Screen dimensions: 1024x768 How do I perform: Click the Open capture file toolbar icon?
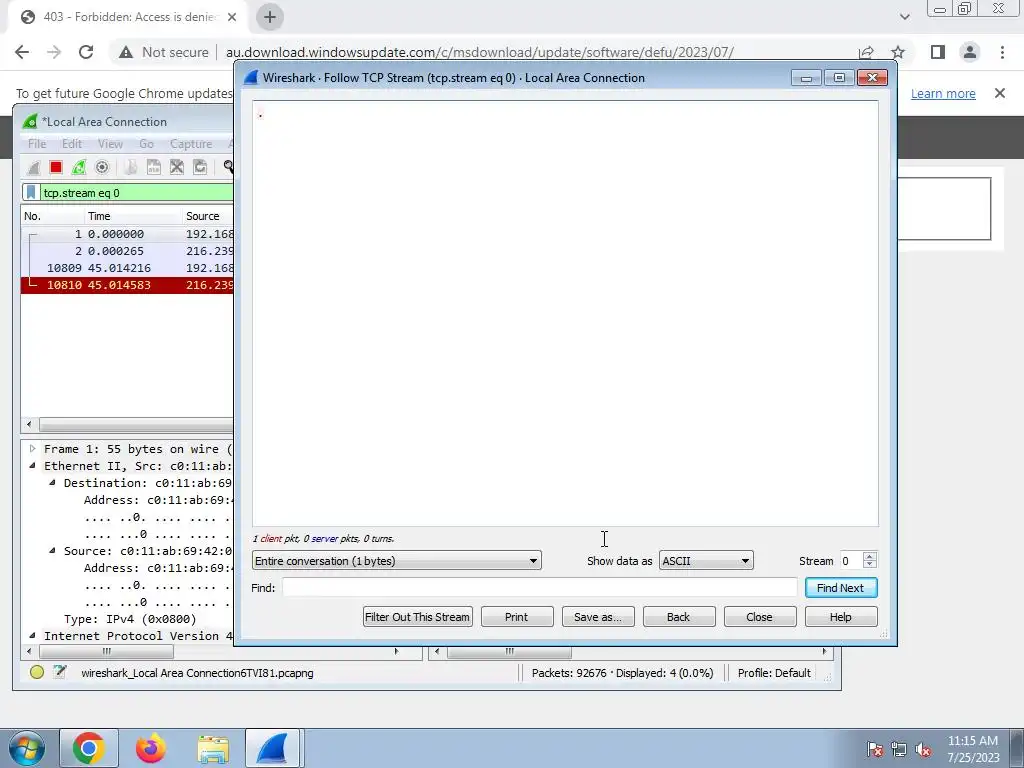[131, 167]
